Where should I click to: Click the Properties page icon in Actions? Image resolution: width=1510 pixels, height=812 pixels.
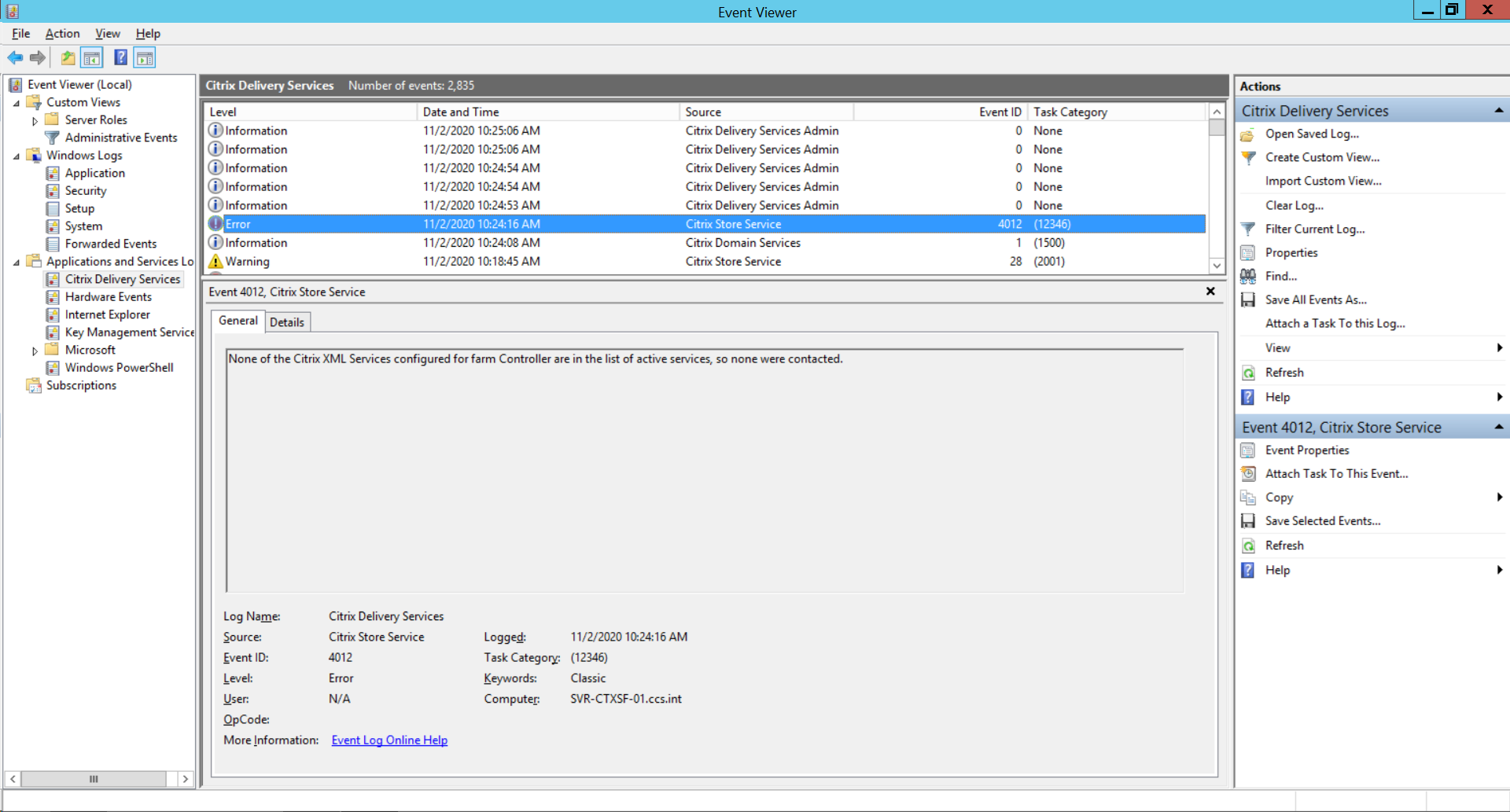point(1248,253)
